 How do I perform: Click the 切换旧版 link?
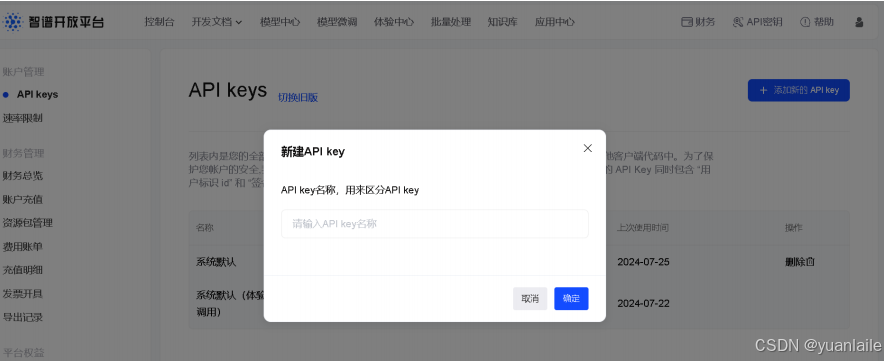pos(298,97)
